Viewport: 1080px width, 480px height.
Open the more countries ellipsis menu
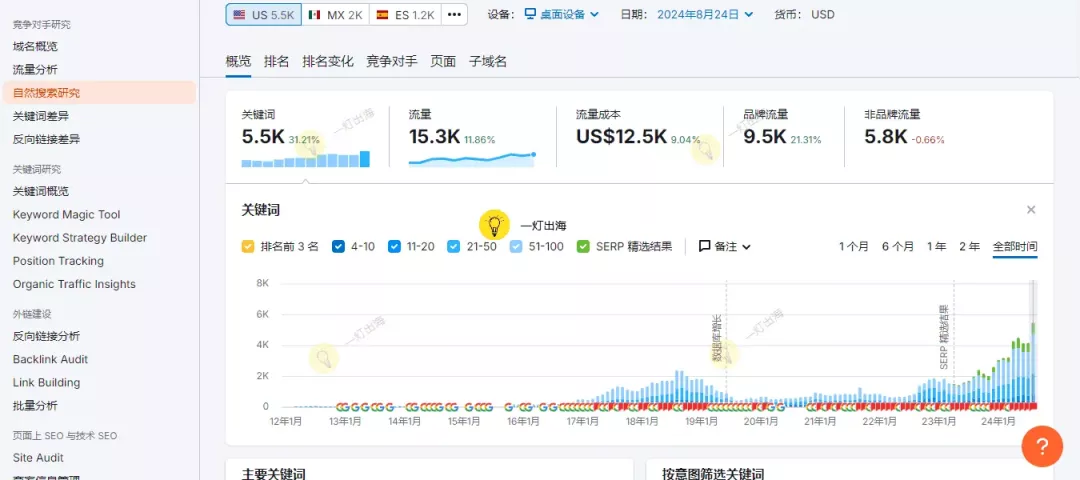click(454, 15)
